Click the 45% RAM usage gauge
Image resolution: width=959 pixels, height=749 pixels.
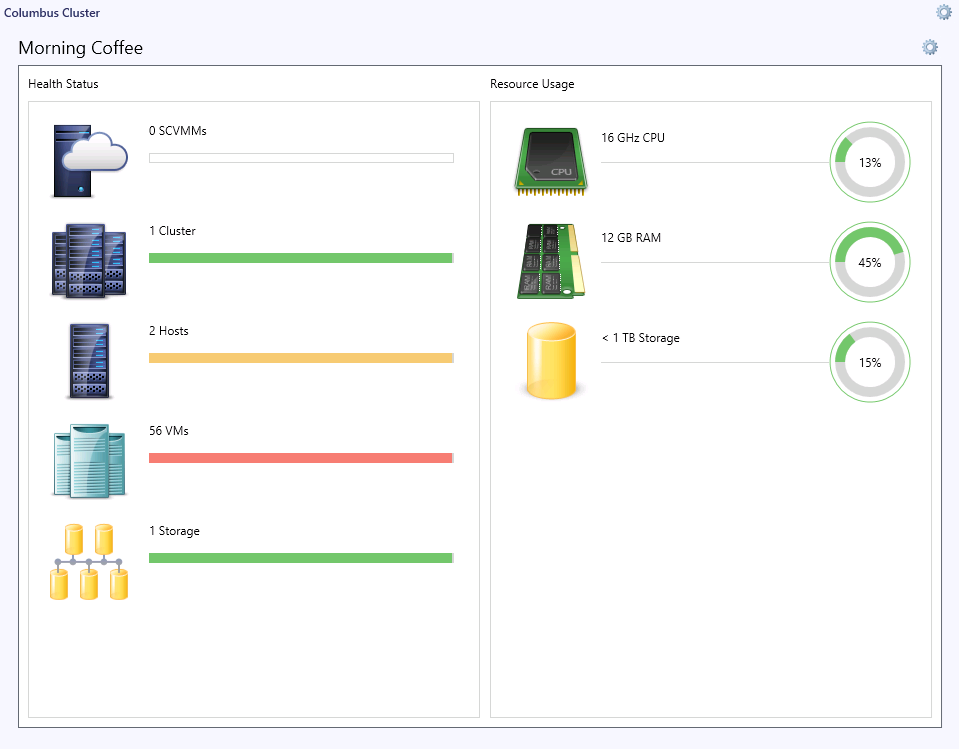[870, 262]
